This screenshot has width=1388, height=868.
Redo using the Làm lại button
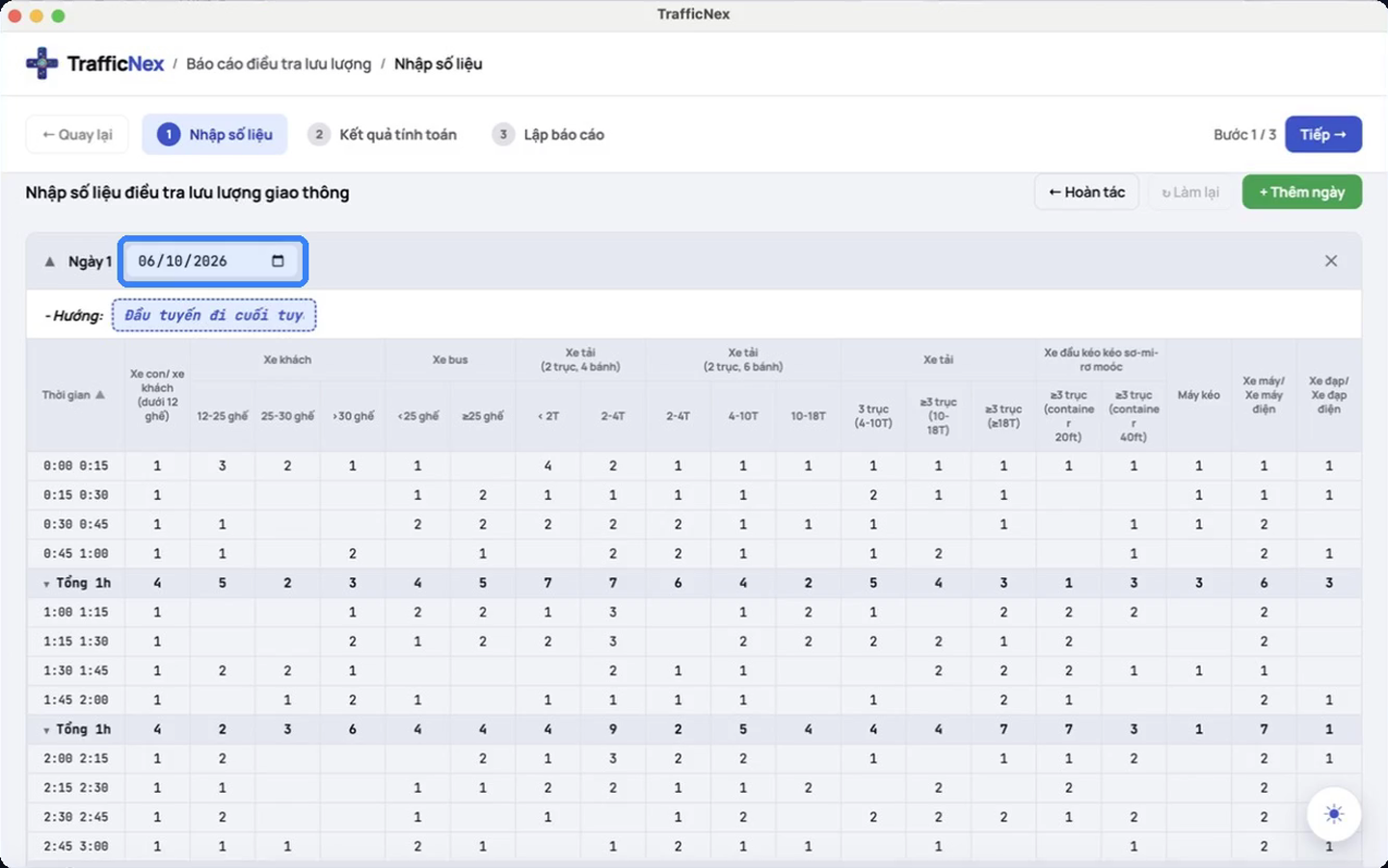tap(1190, 192)
